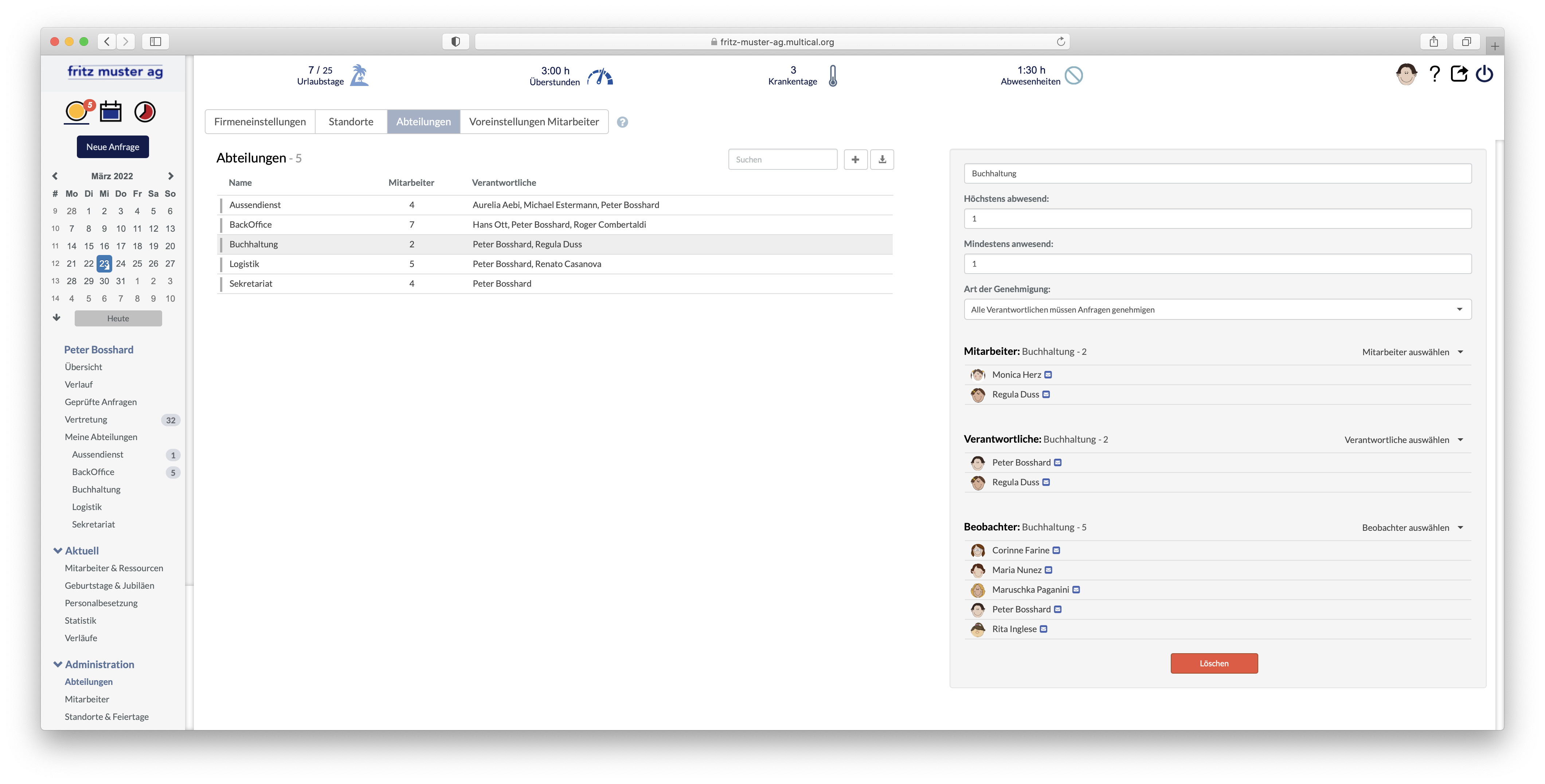
Task: Click the Abwesenheiten crossed-circle icon
Action: [1073, 75]
